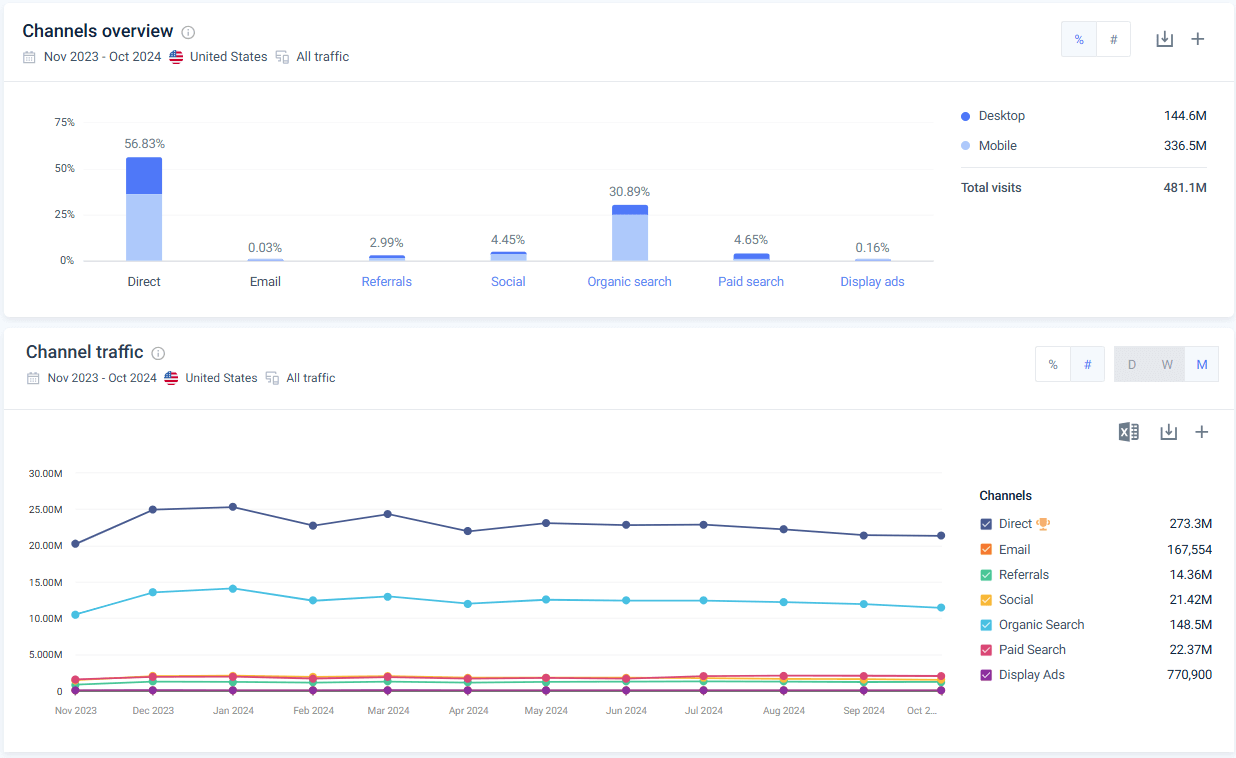1236x758 pixels.
Task: Click the info icon next to Channels overview
Action: coord(188,31)
